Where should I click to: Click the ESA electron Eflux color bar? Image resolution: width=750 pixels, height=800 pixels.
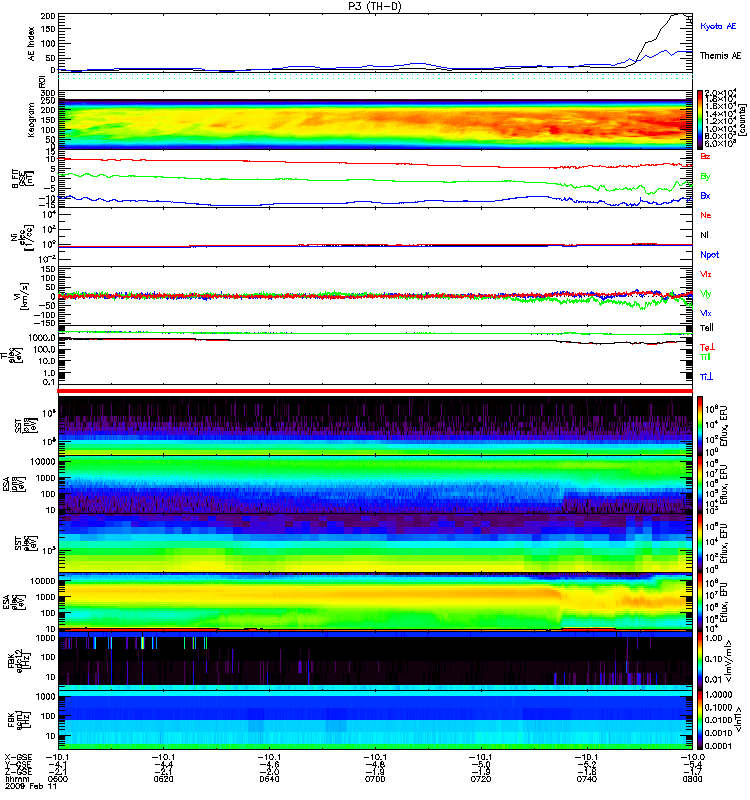700,603
